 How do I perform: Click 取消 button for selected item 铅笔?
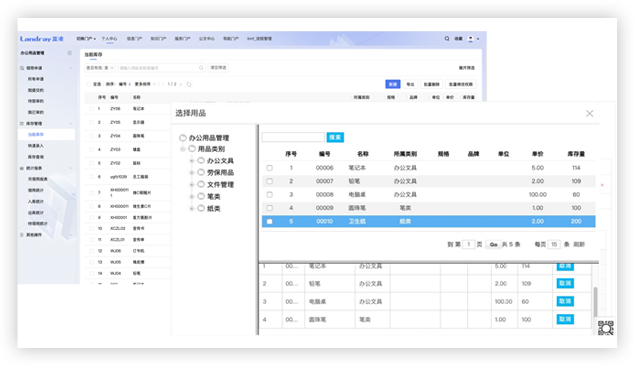565,283
